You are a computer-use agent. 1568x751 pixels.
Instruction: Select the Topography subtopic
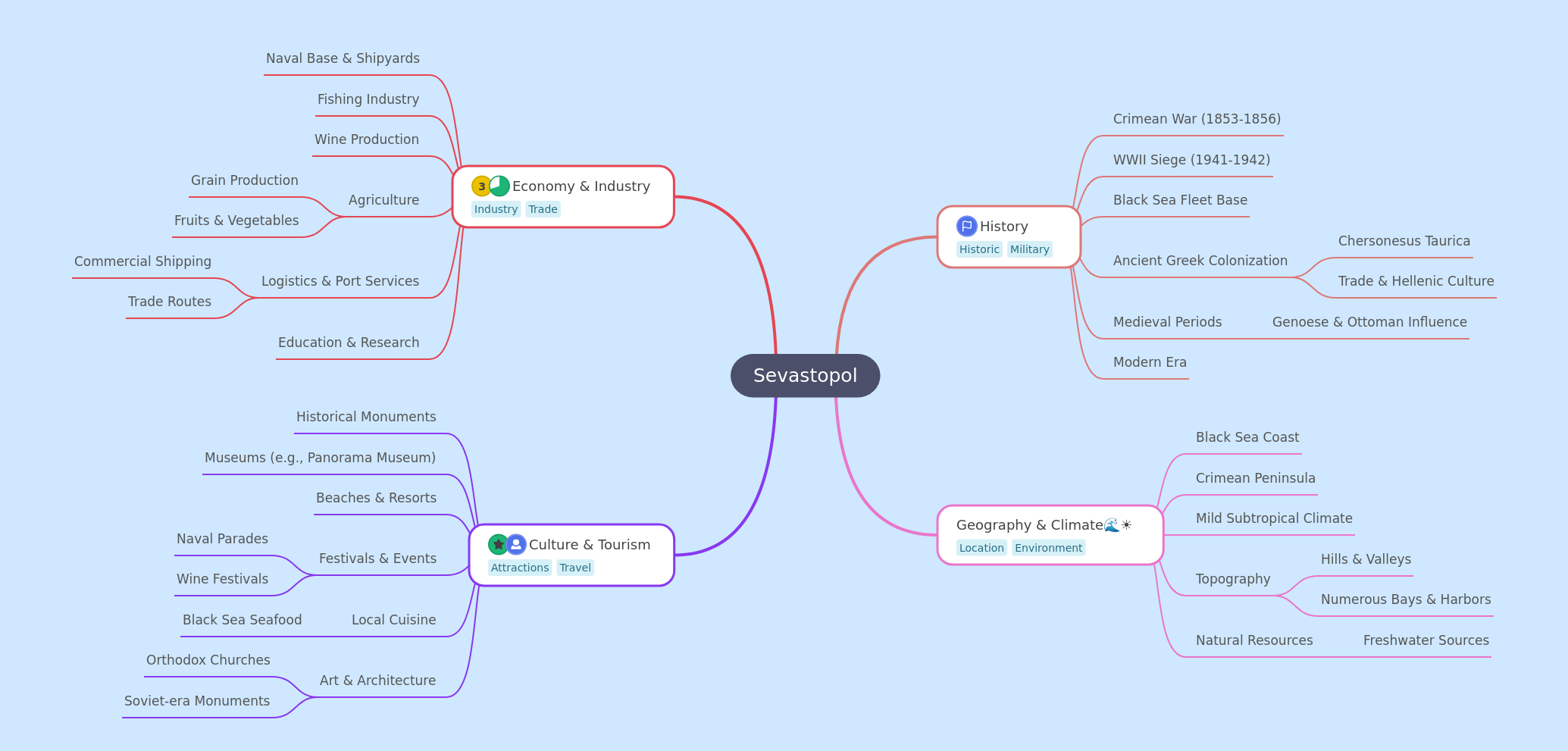(1232, 579)
